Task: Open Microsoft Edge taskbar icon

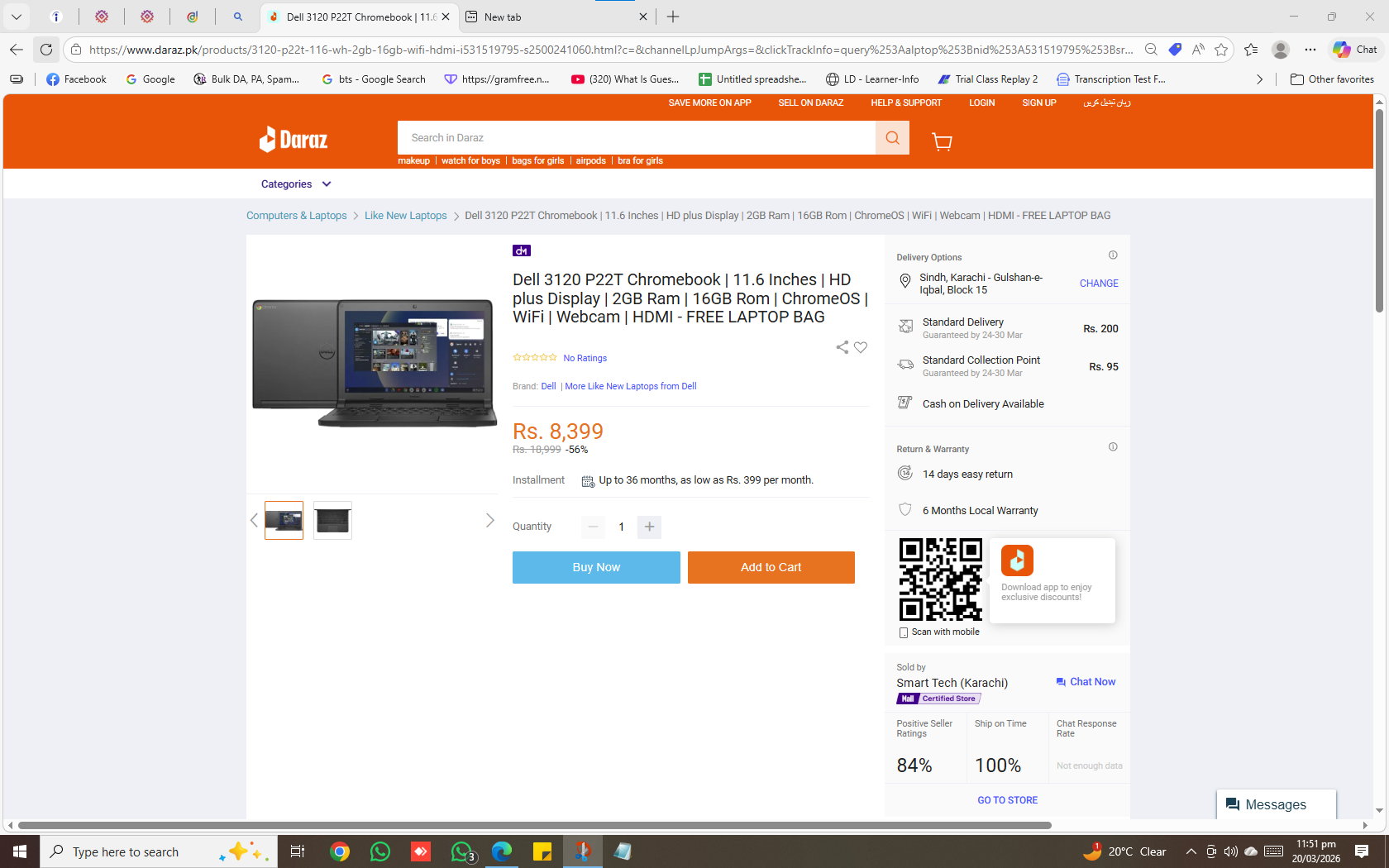Action: tap(502, 851)
